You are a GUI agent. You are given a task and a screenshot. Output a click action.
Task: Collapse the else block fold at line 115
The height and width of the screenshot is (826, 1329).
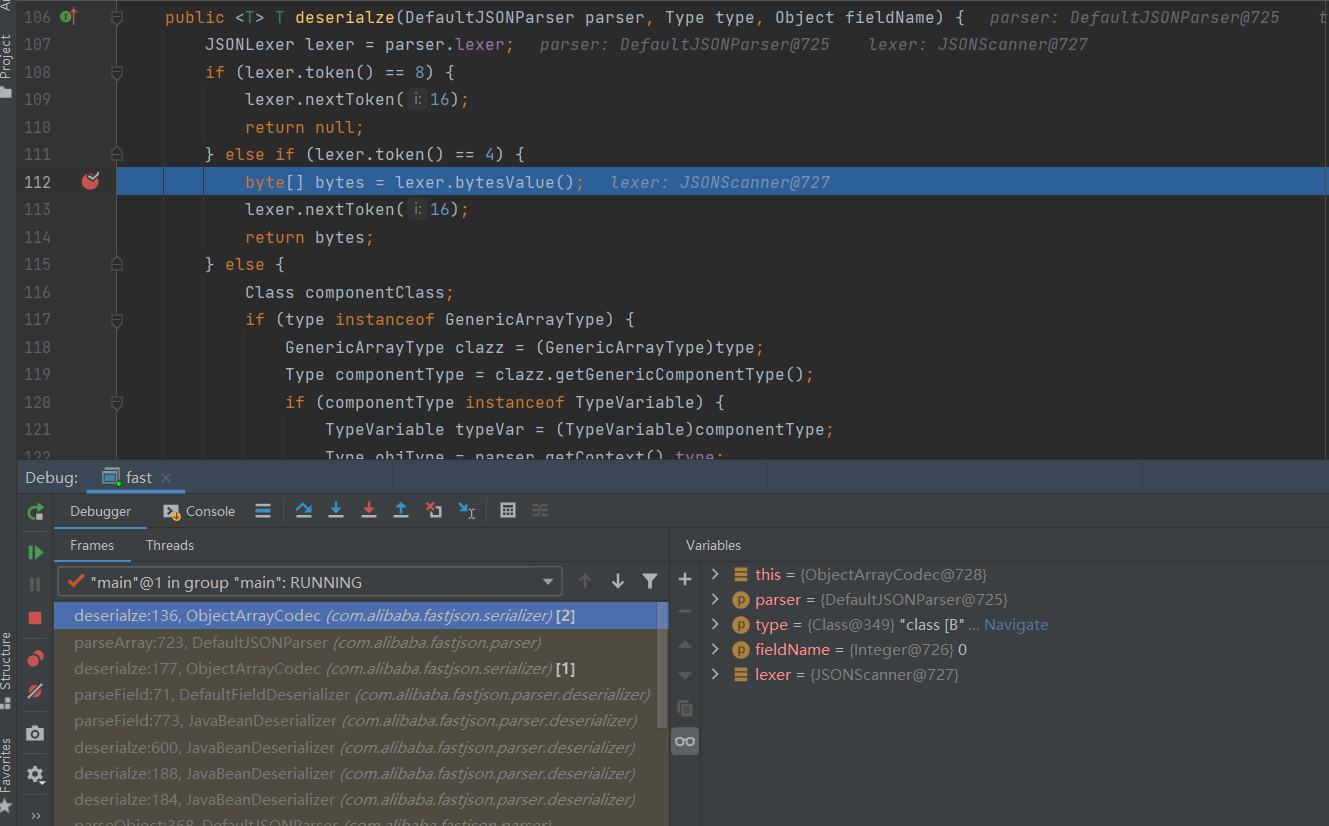coord(117,264)
